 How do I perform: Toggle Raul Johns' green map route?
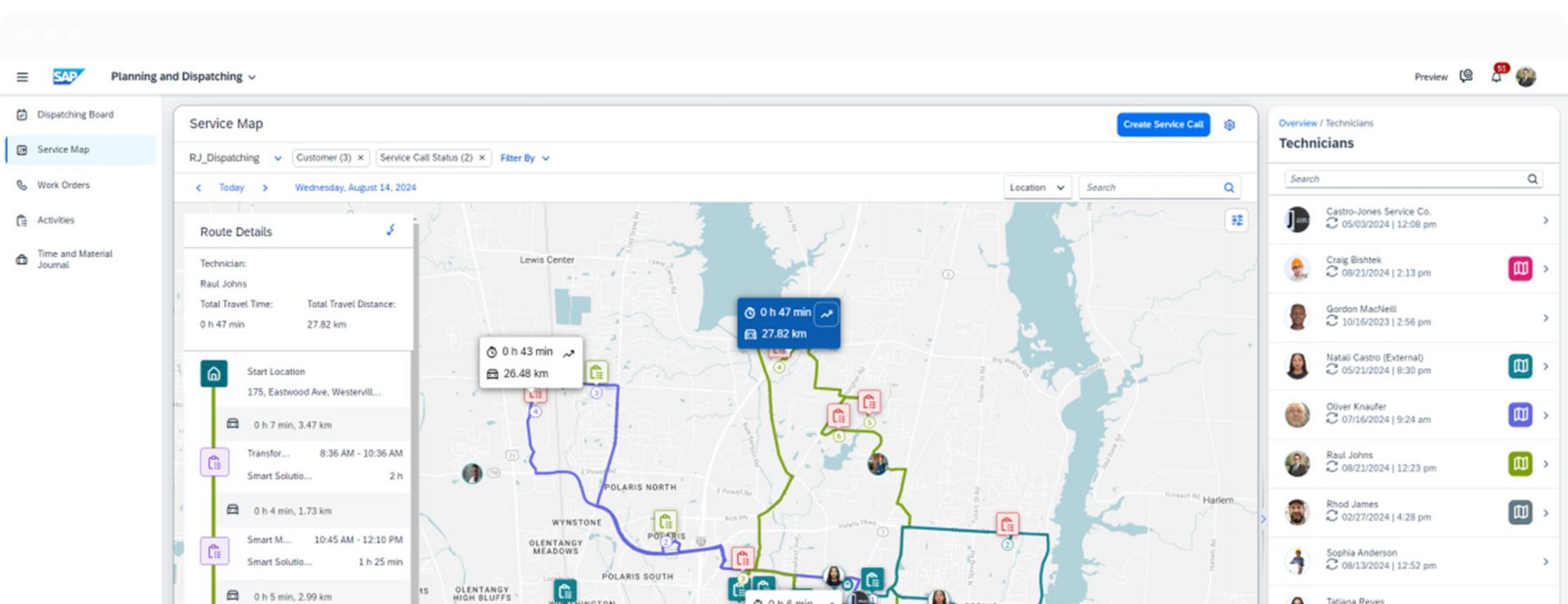pyautogui.click(x=1520, y=464)
